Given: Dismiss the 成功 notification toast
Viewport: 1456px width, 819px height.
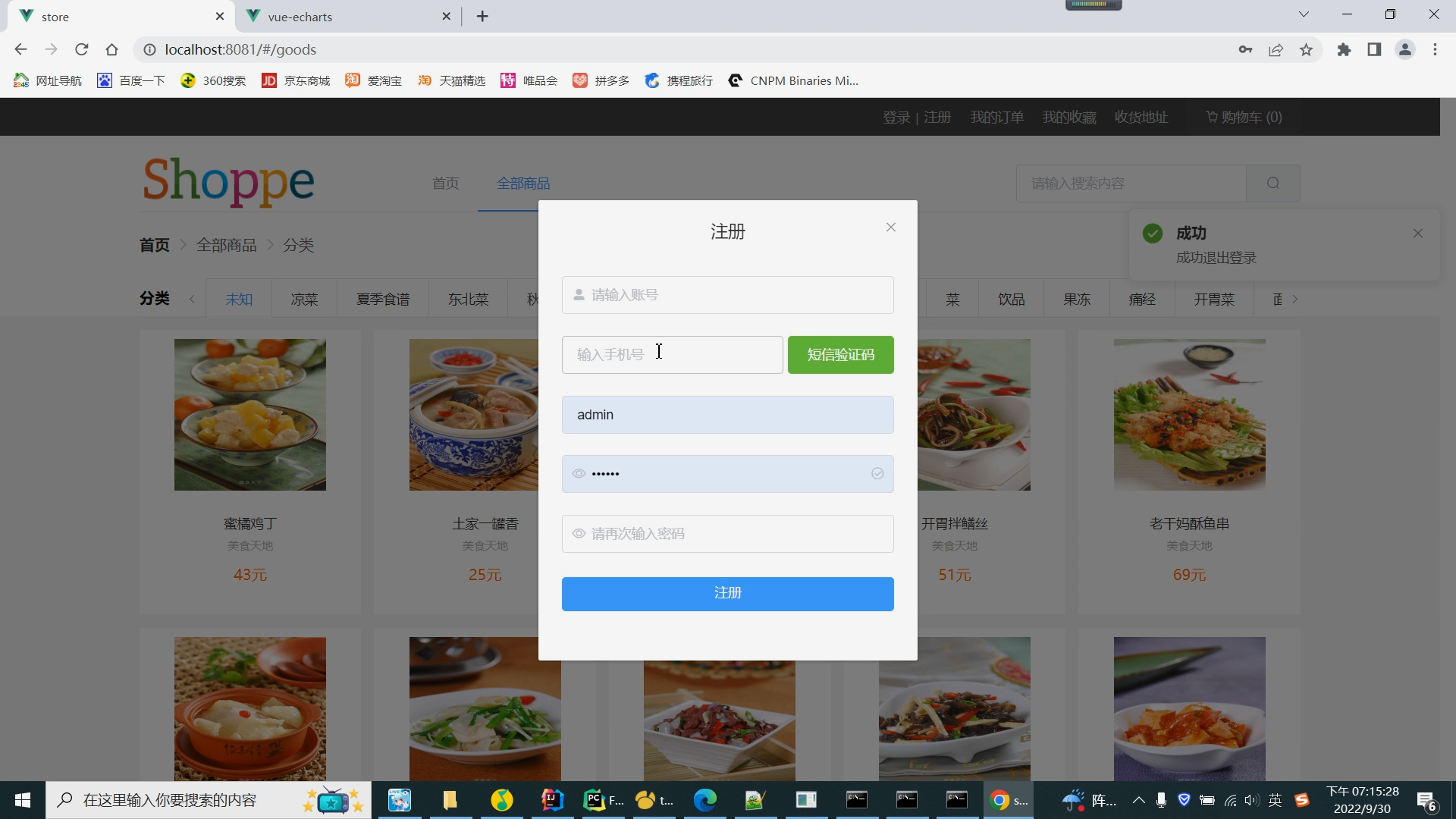Looking at the screenshot, I should (1418, 234).
